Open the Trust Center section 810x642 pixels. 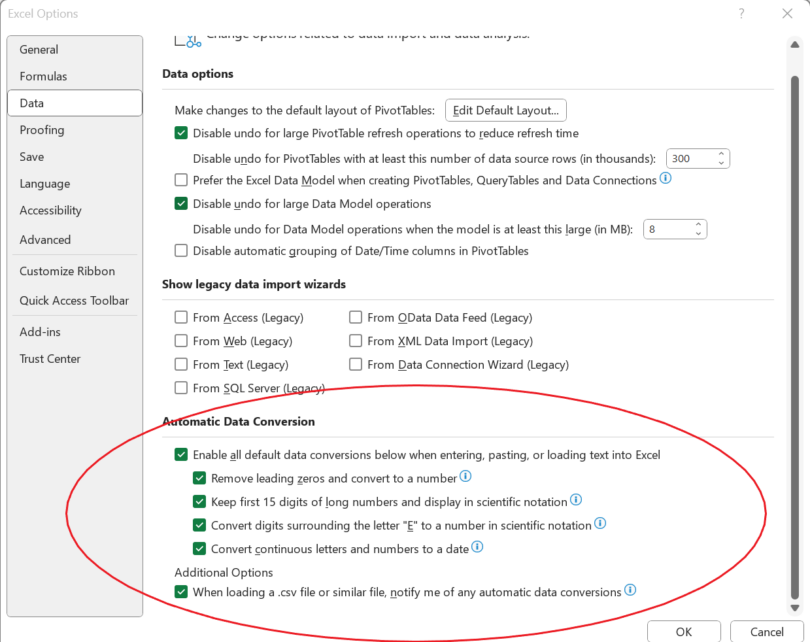pos(50,358)
